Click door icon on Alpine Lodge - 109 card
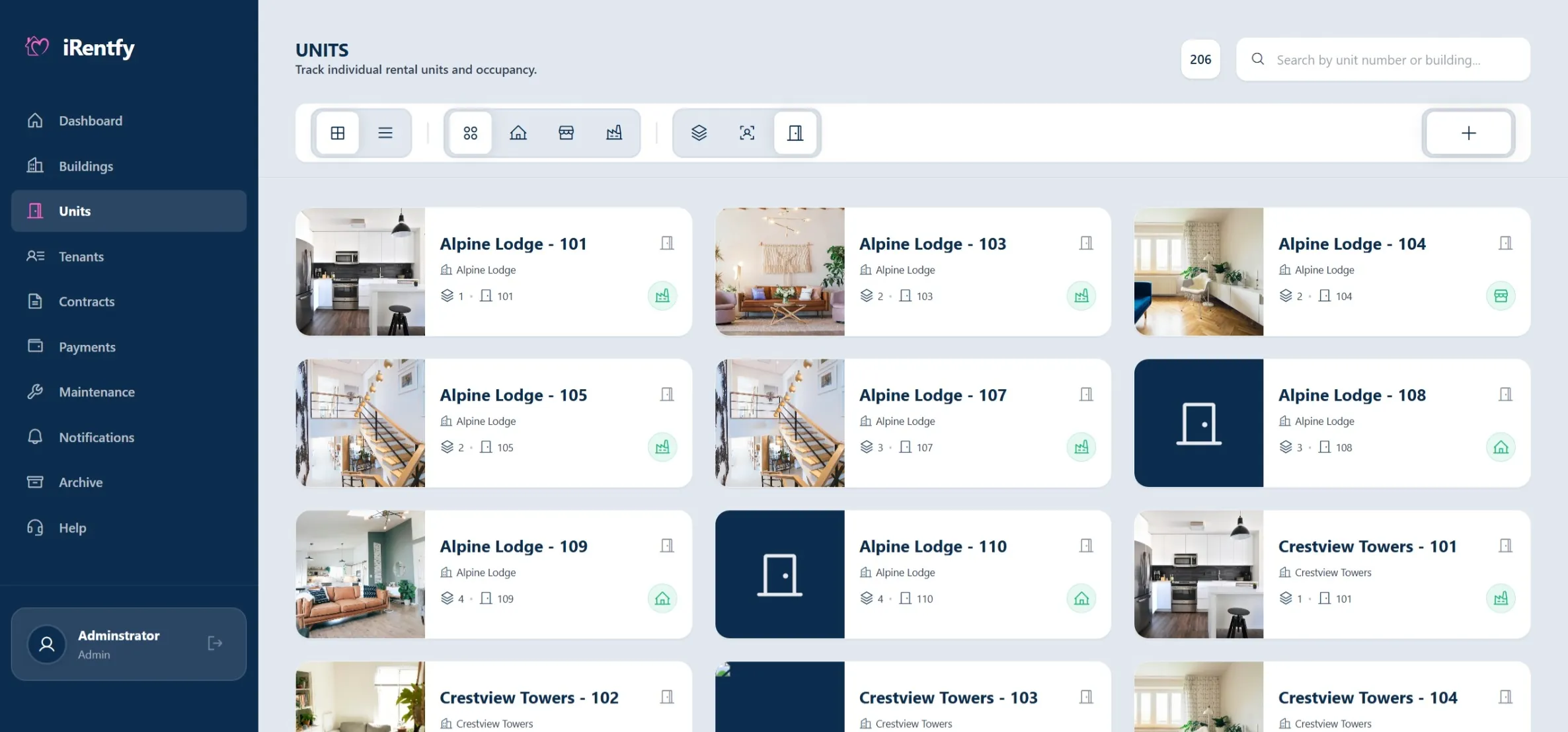The image size is (1568, 732). [667, 546]
